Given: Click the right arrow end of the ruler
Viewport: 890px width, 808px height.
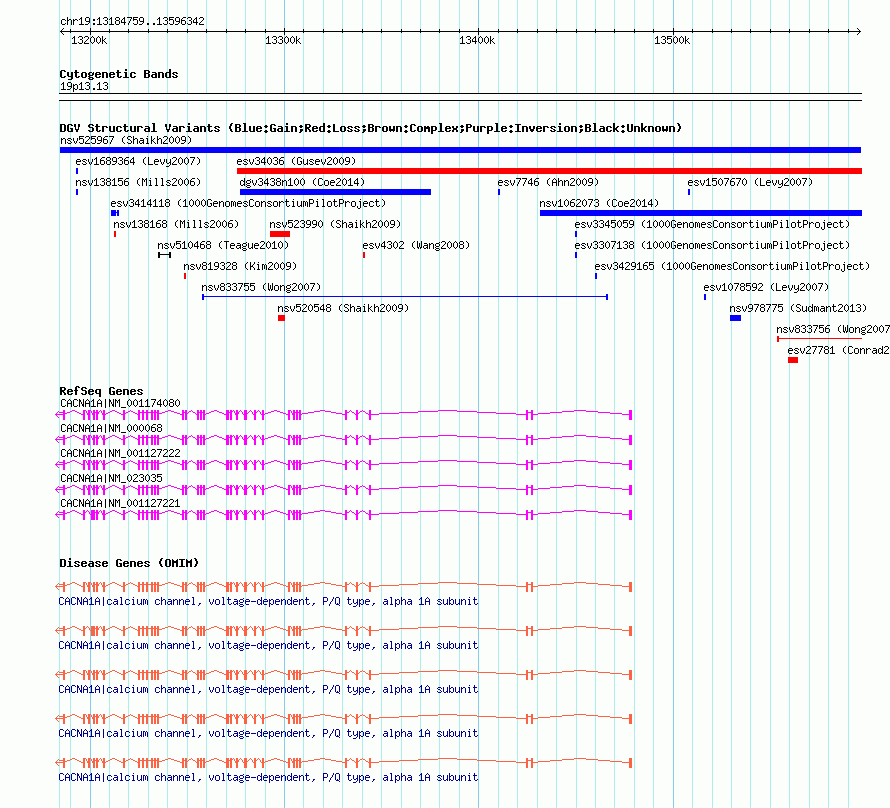Looking at the screenshot, I should 859,31.
